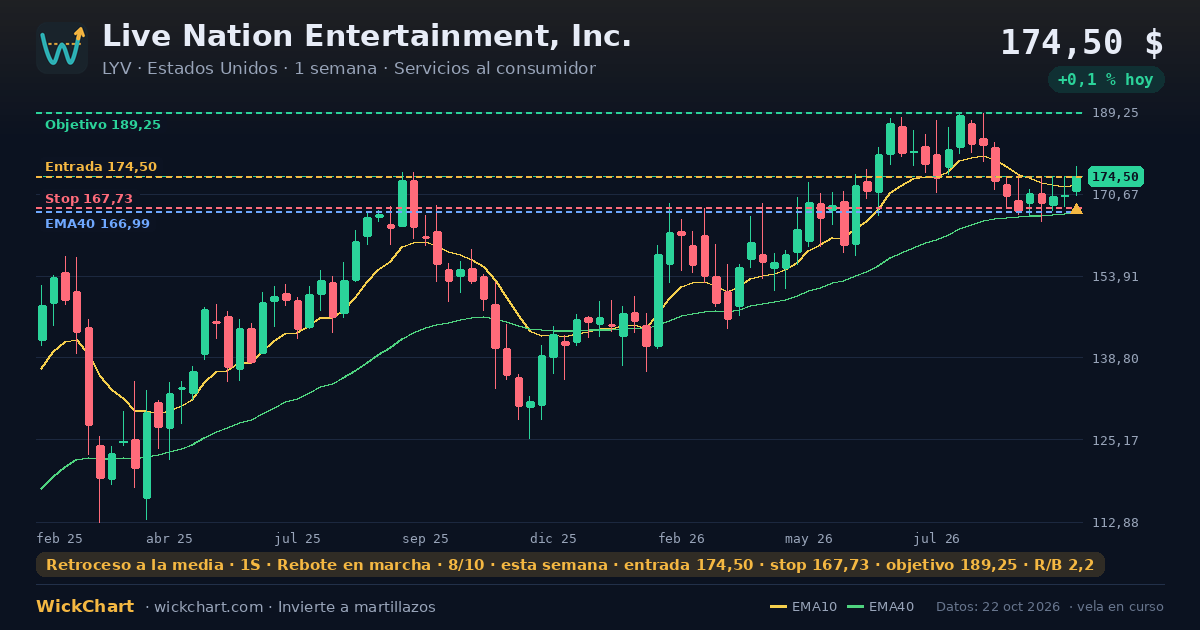Click the may 26 date label

click(810, 538)
